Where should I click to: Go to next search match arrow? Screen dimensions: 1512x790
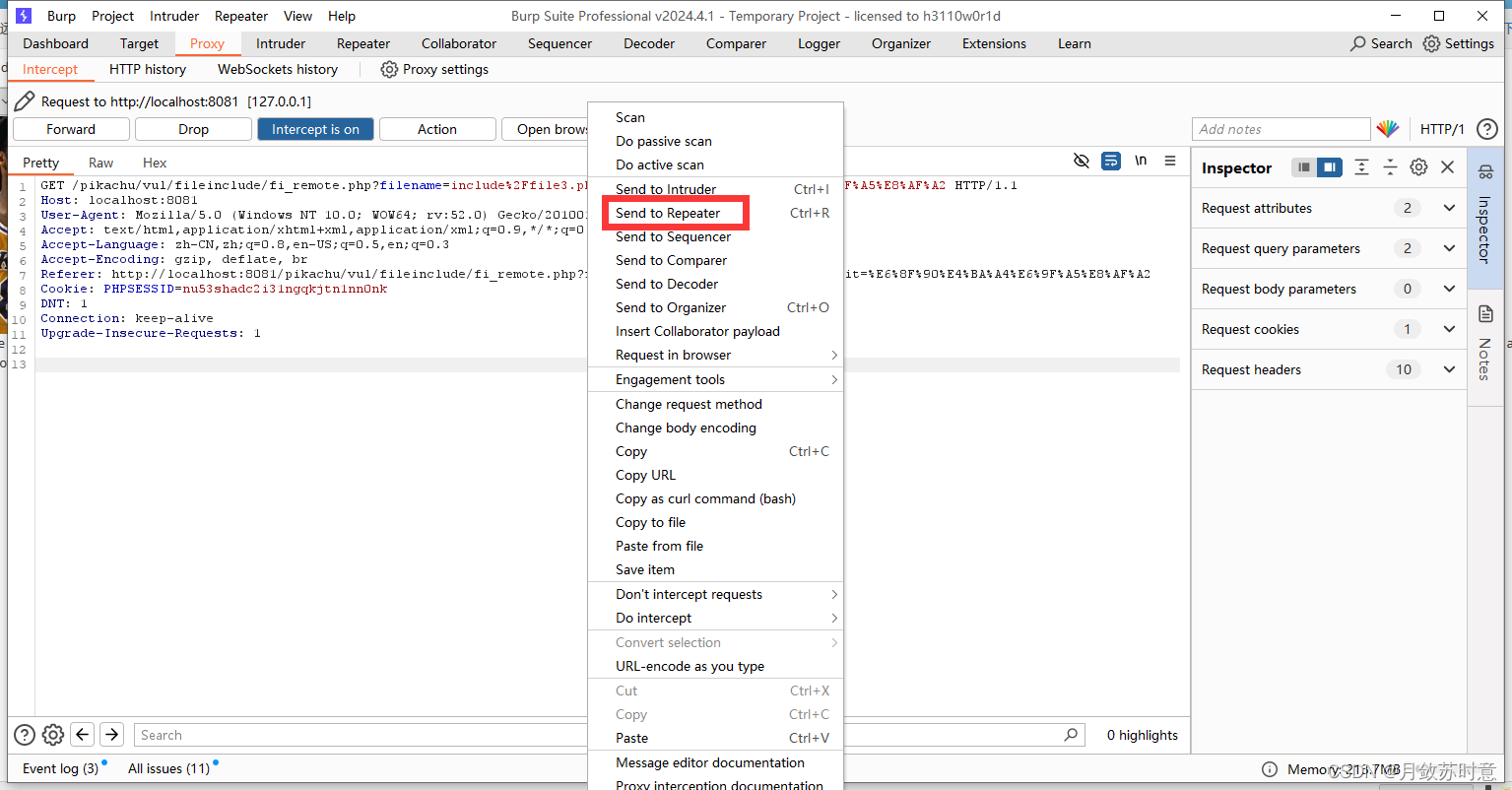112,735
